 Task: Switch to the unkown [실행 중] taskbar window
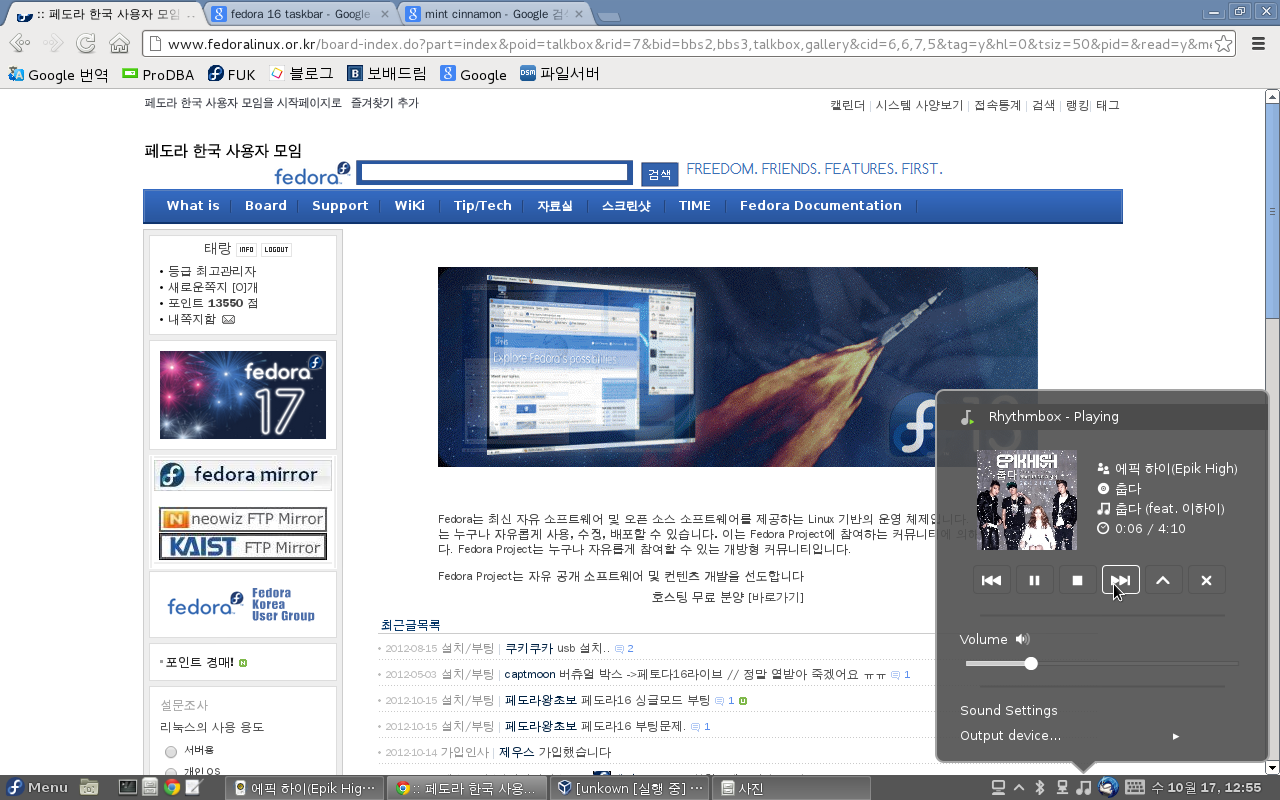pyautogui.click(x=630, y=788)
